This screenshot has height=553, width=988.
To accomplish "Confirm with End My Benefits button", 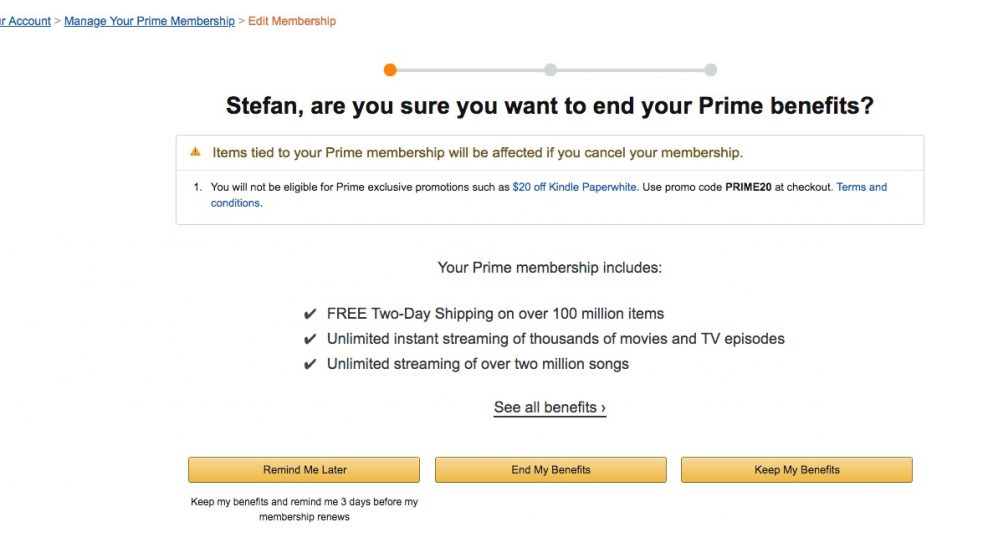I will (x=551, y=470).
